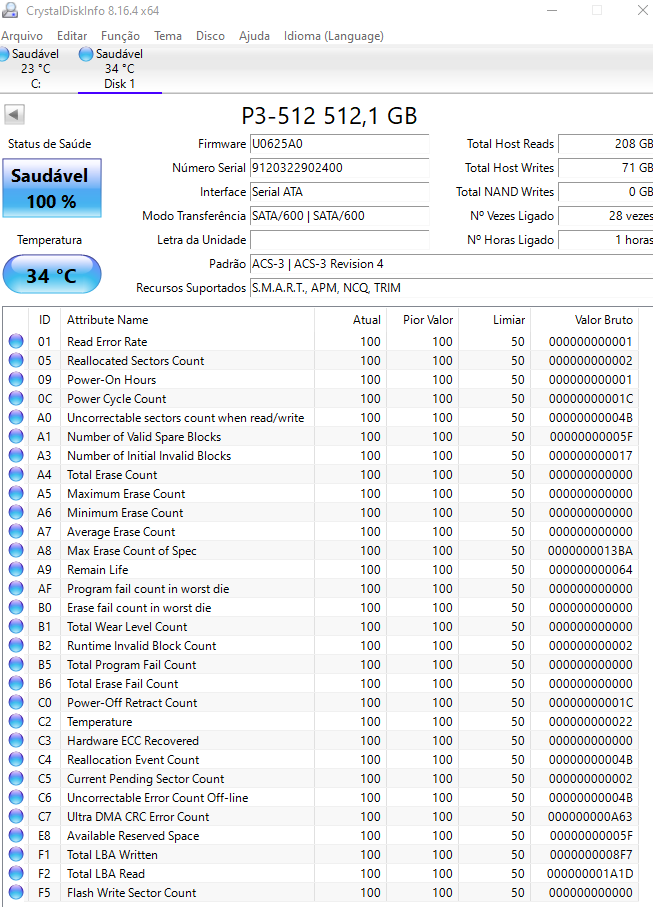Screen dimensions: 653x907
Task: Click the Valor Bruto column header
Action: [585, 320]
